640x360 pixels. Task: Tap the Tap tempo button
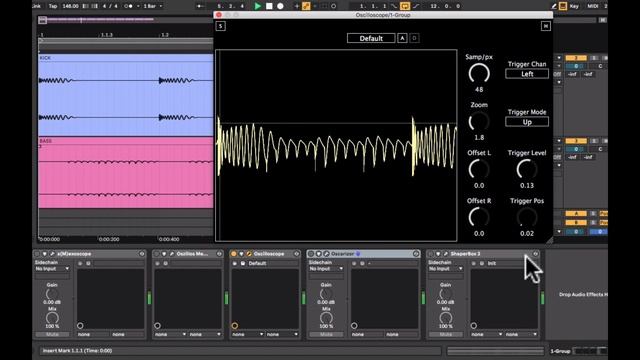(x=53, y=6)
